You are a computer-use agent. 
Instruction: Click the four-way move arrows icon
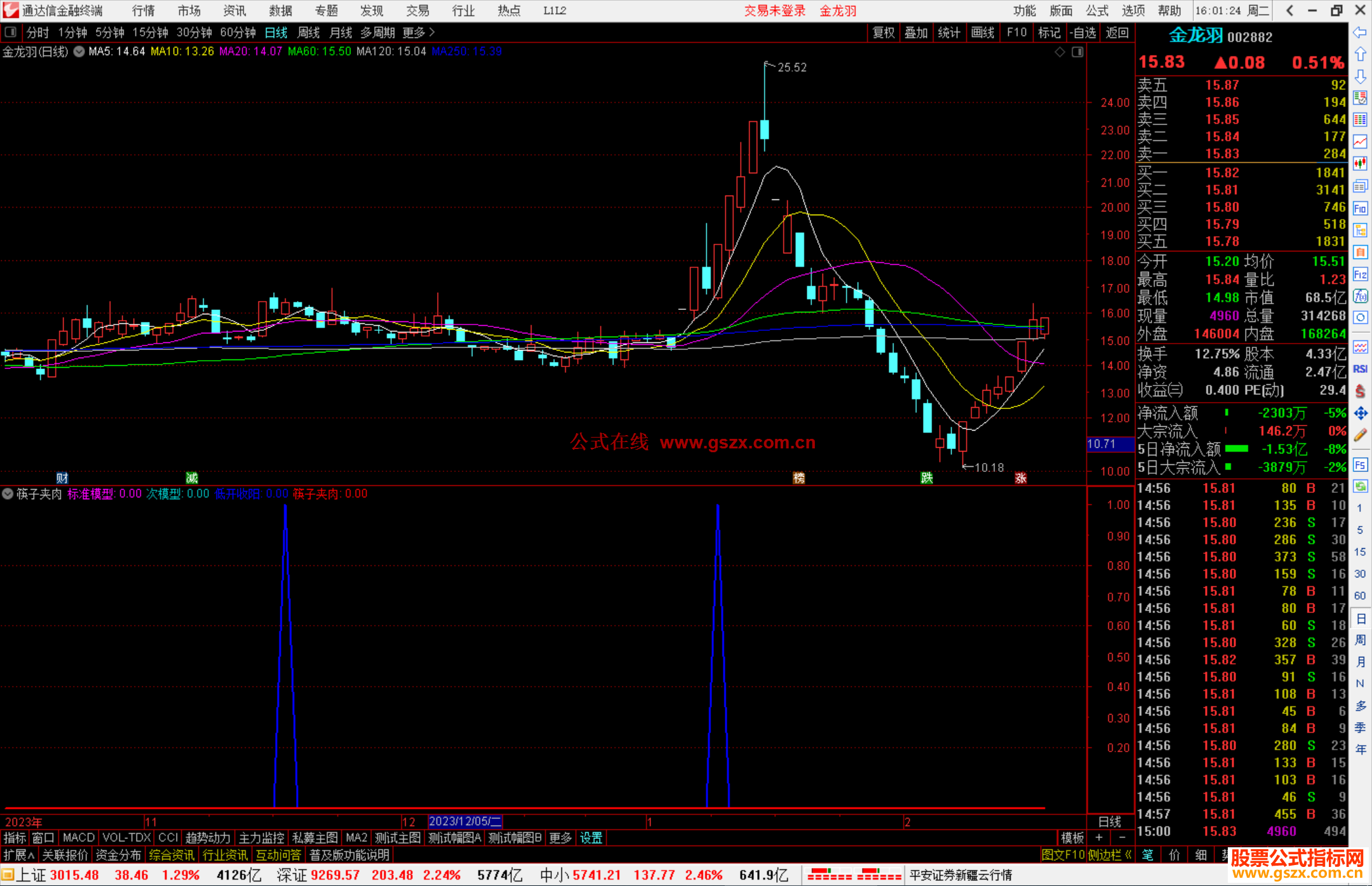point(1360,413)
